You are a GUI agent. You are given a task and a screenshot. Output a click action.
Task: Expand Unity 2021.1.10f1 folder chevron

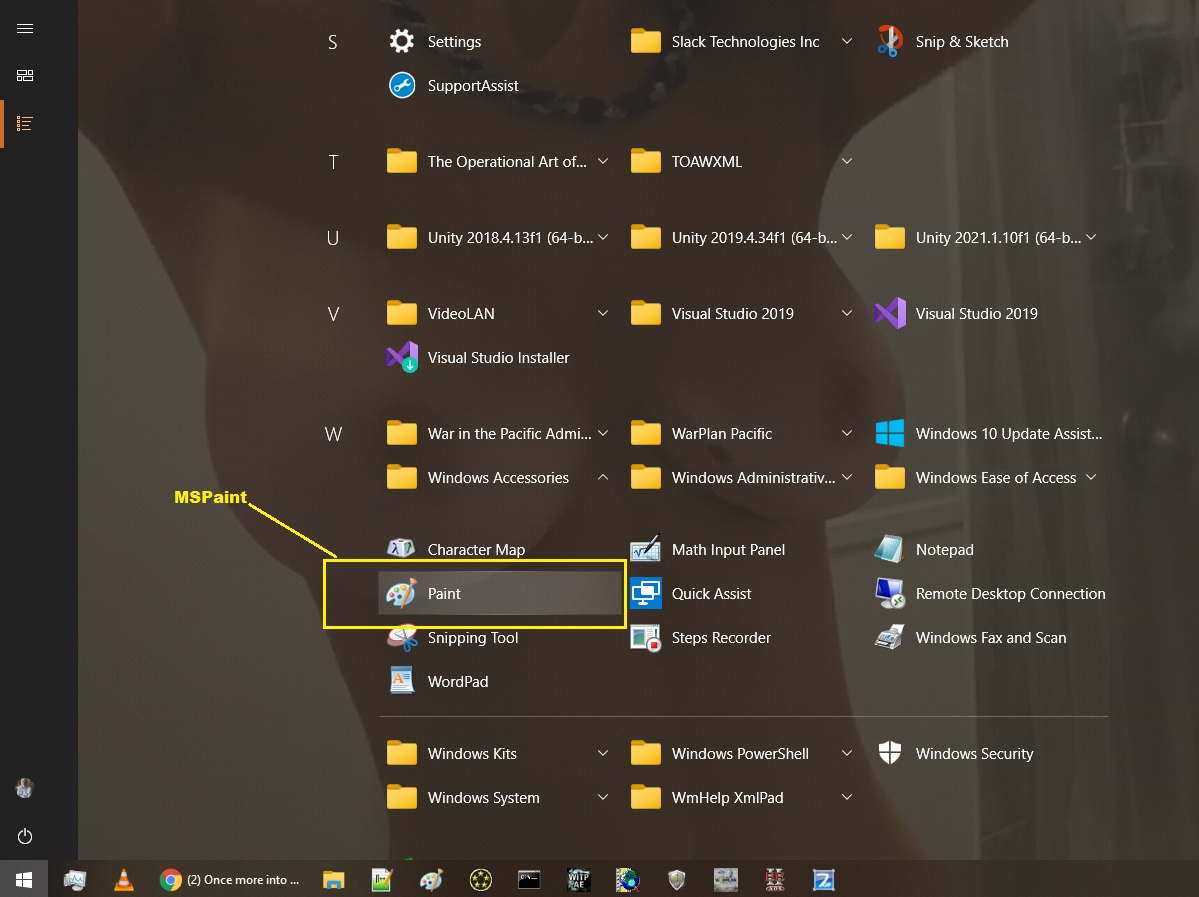point(1091,237)
